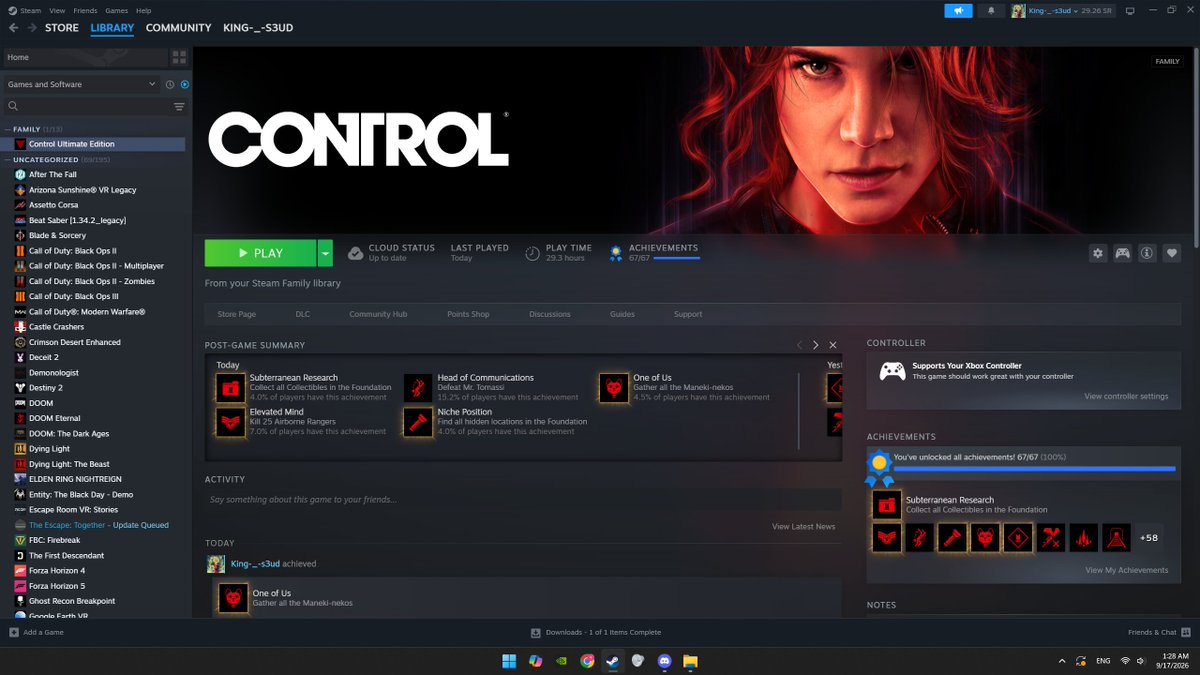The image size is (1200, 675).
Task: Click the green PLAY button
Action: click(260, 253)
